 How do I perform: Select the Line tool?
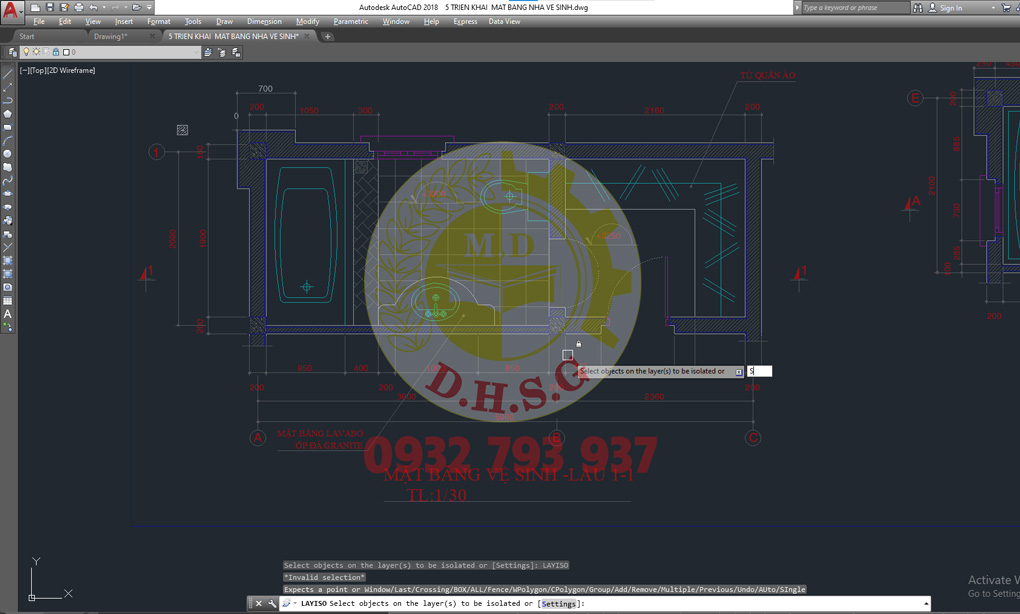point(8,73)
